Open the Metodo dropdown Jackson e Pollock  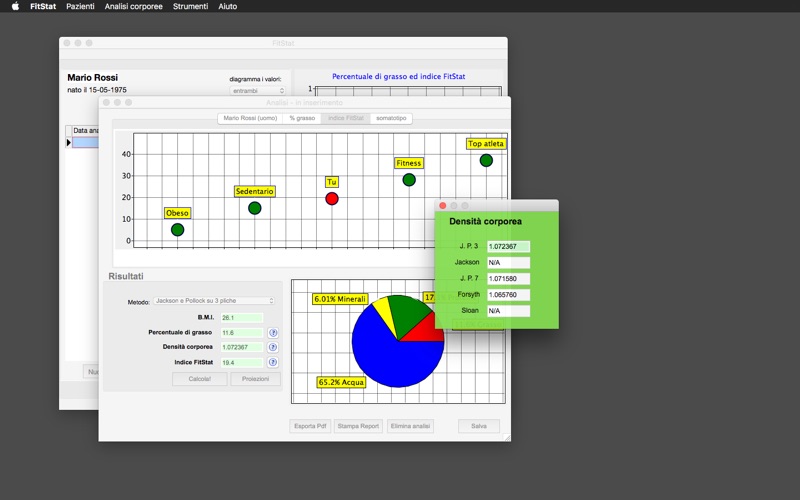214,301
